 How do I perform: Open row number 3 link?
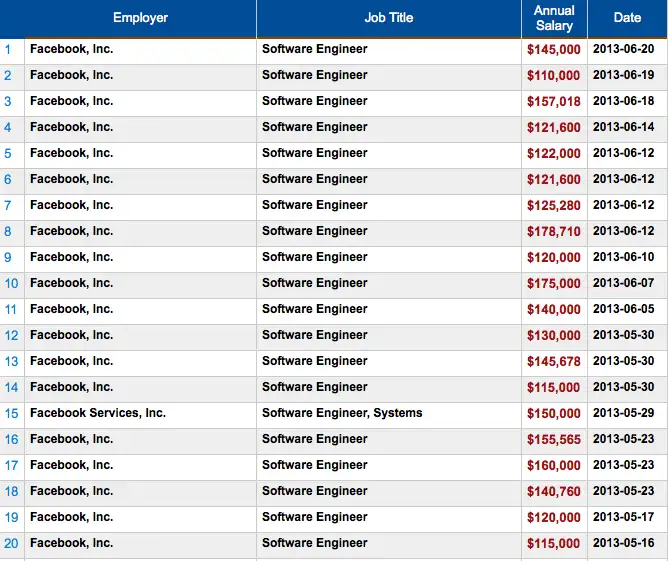click(x=8, y=101)
